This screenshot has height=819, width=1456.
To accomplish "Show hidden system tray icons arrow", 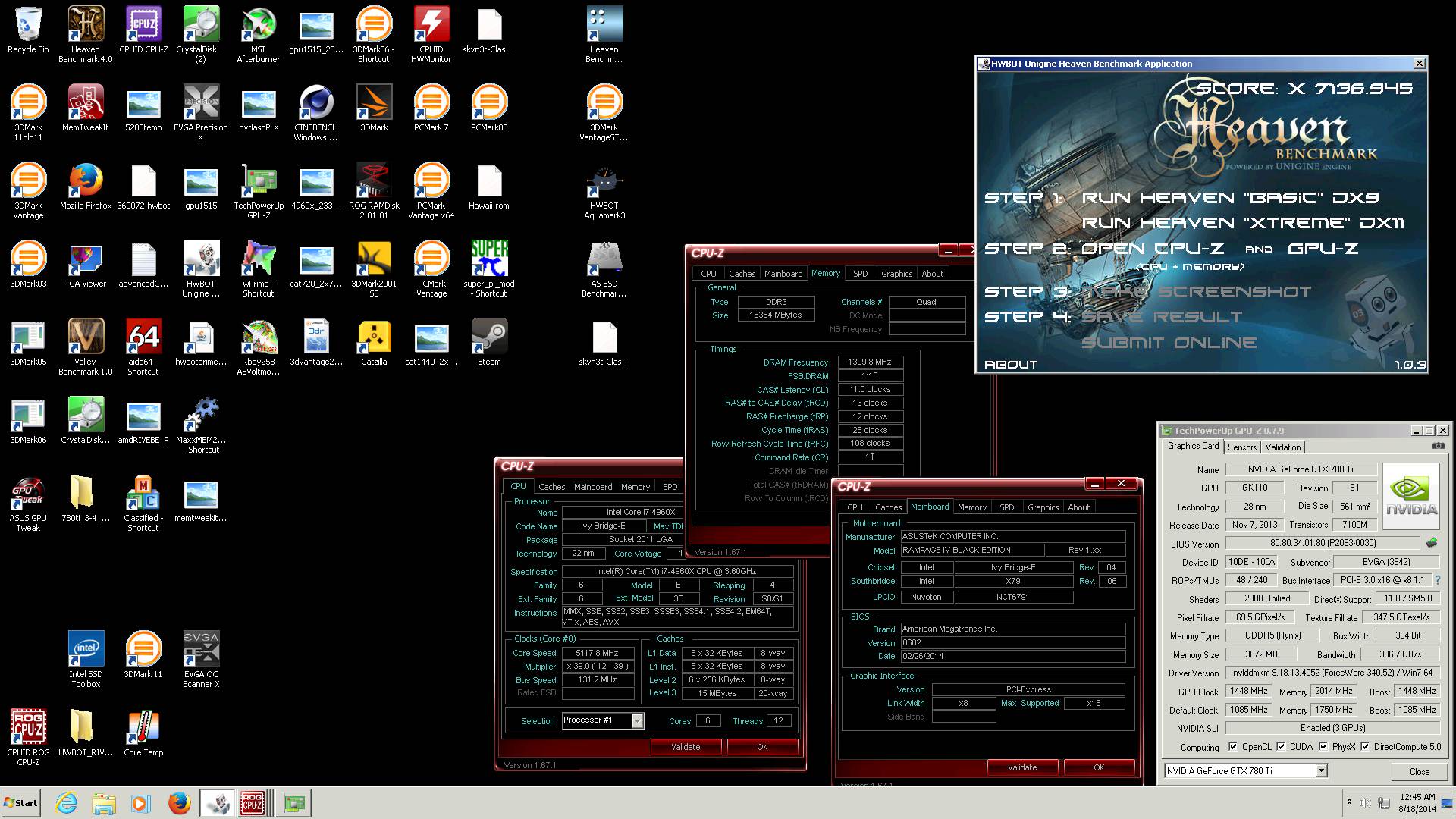I will click(1349, 802).
